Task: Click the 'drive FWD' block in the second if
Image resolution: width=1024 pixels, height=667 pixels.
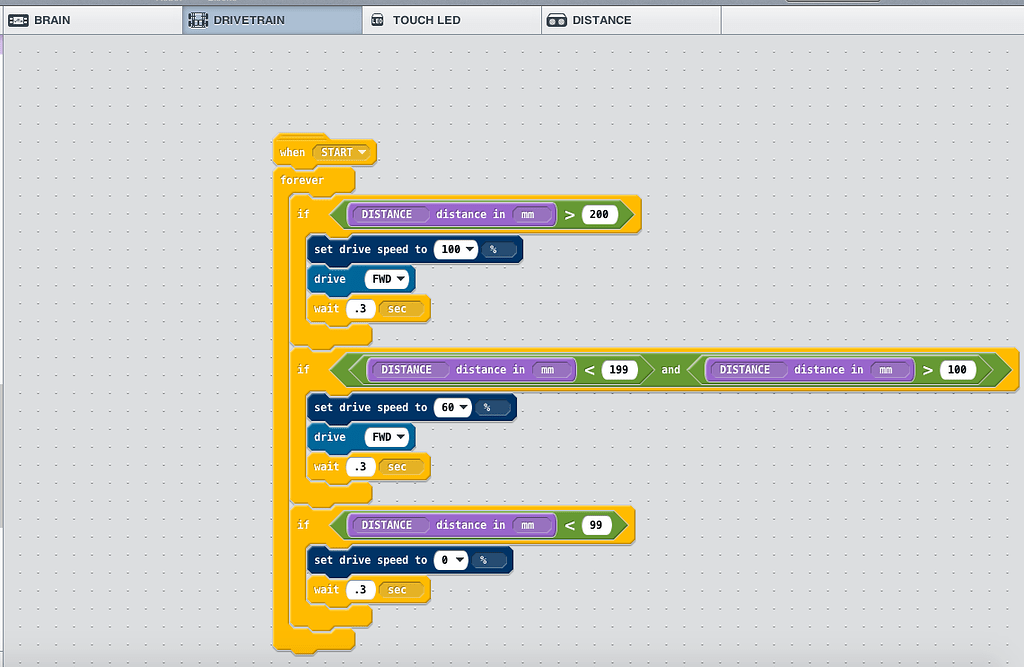Action: point(330,437)
